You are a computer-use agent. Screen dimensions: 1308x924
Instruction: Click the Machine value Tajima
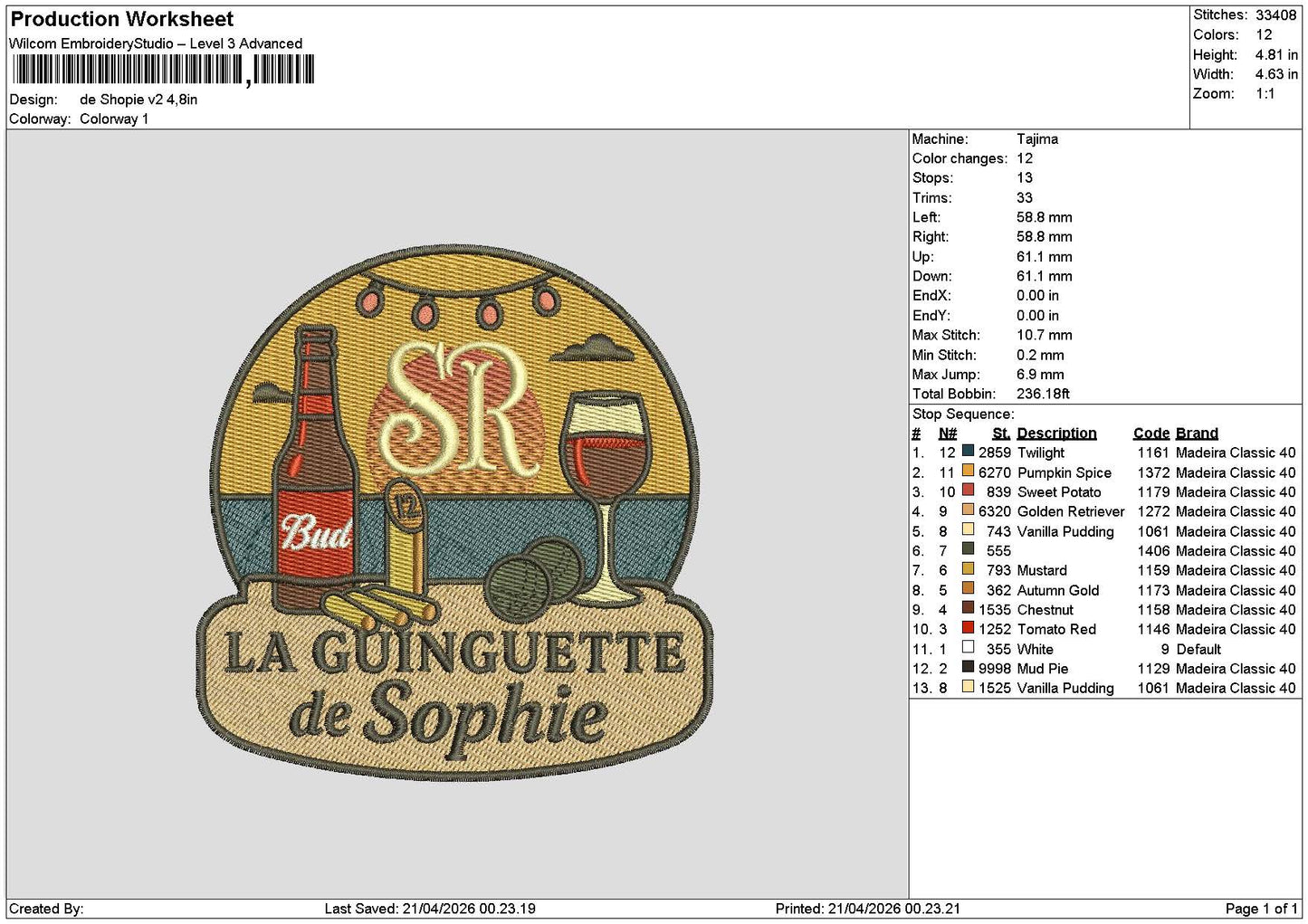[x=1037, y=138]
